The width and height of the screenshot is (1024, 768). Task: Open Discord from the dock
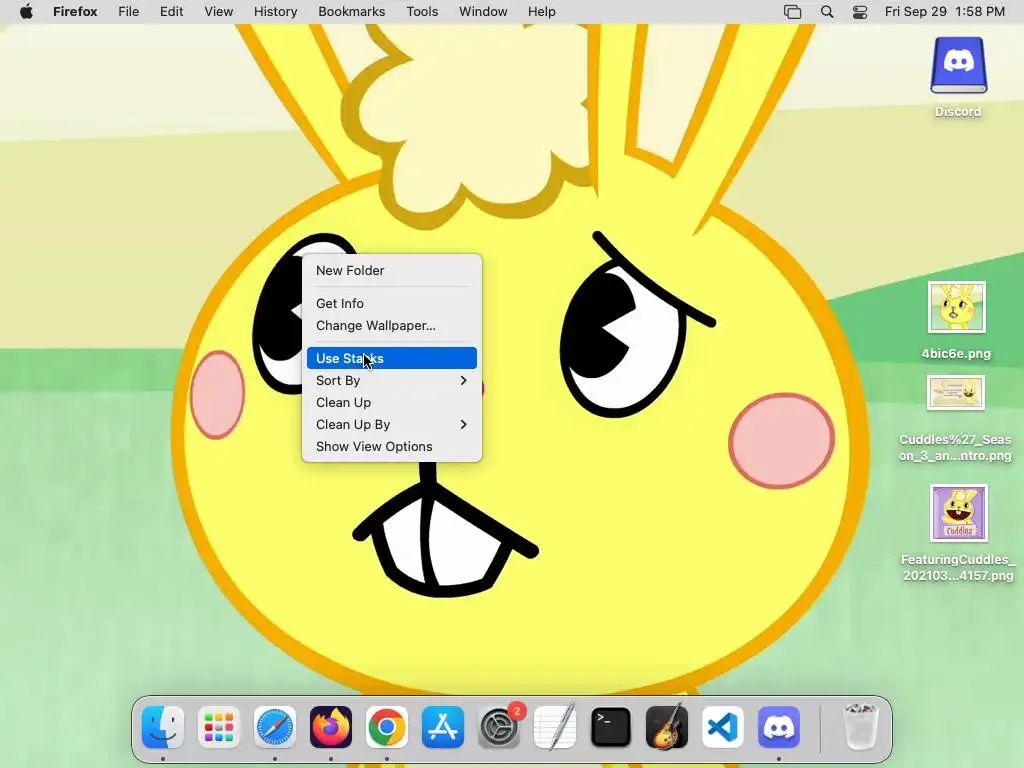coord(779,727)
